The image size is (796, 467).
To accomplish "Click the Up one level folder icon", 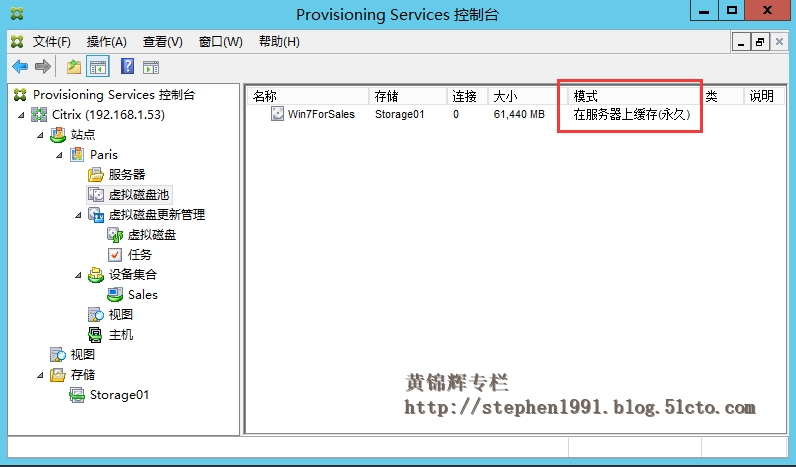I will coord(74,66).
